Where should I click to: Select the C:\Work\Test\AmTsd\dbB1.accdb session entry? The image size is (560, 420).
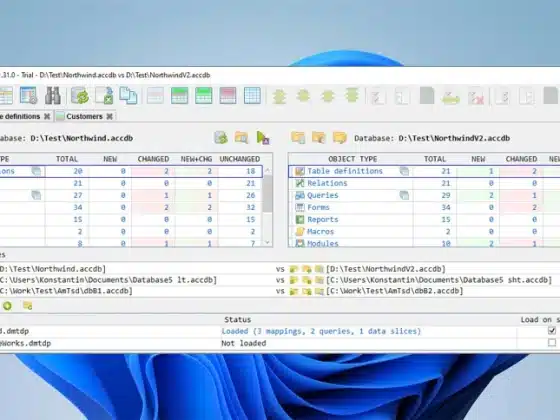[66, 291]
